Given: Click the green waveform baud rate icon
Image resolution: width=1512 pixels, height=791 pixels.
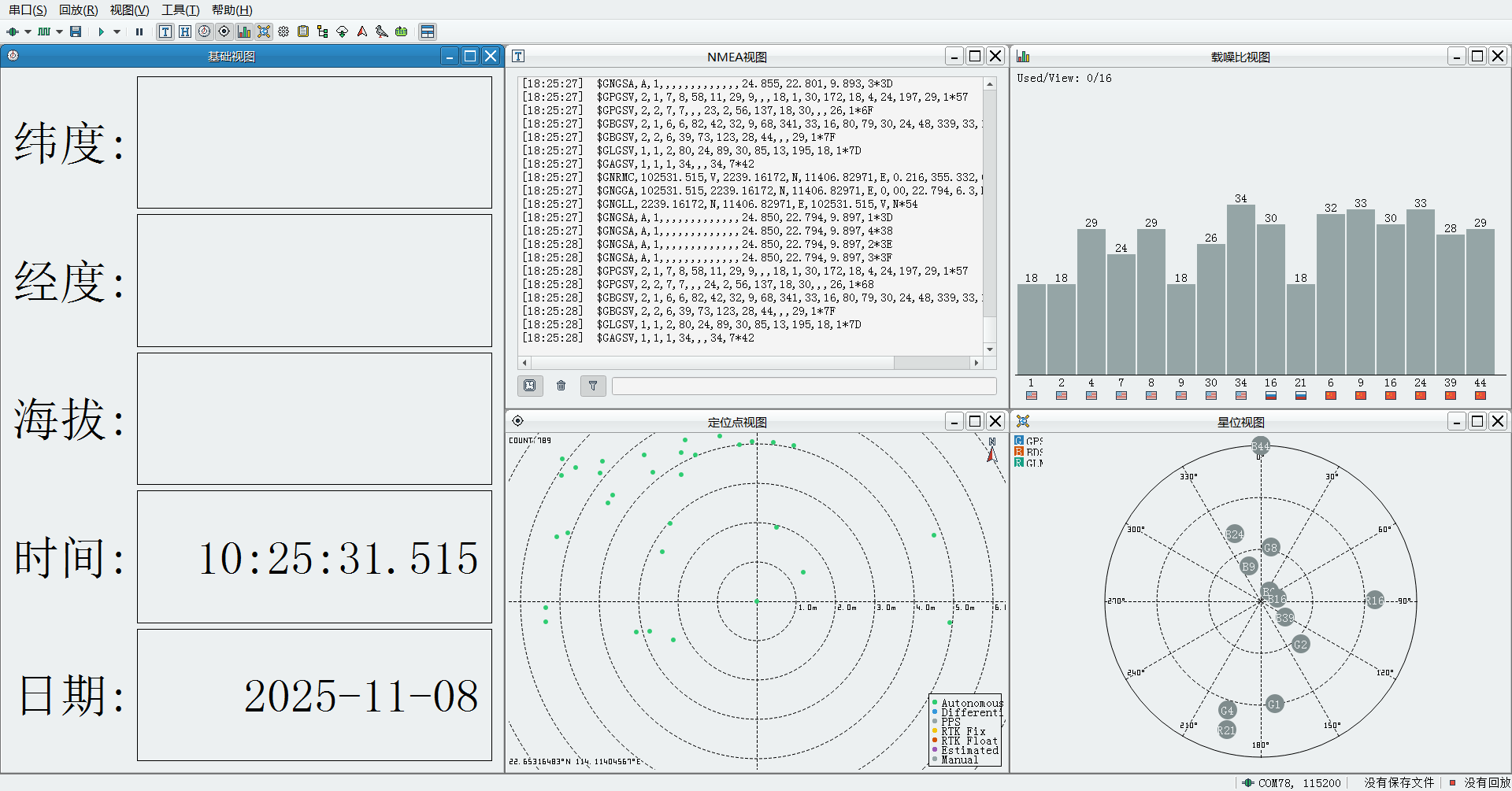Looking at the screenshot, I should coord(44,31).
